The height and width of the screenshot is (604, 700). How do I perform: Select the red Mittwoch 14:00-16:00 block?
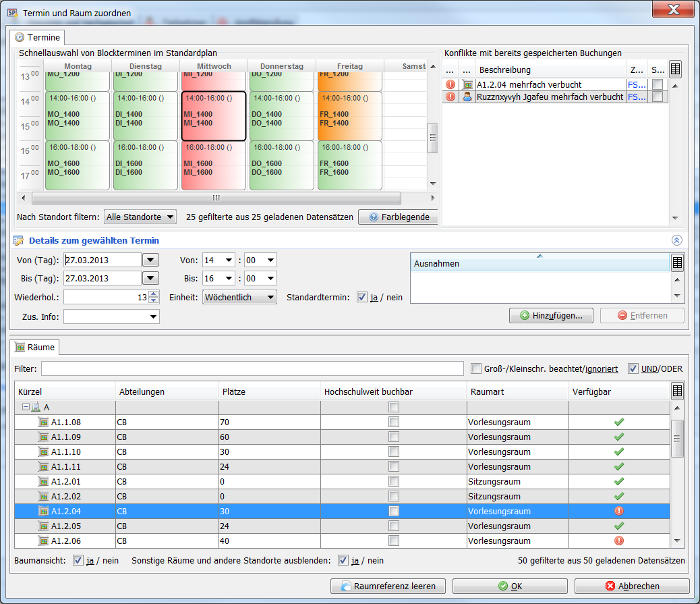[213, 116]
